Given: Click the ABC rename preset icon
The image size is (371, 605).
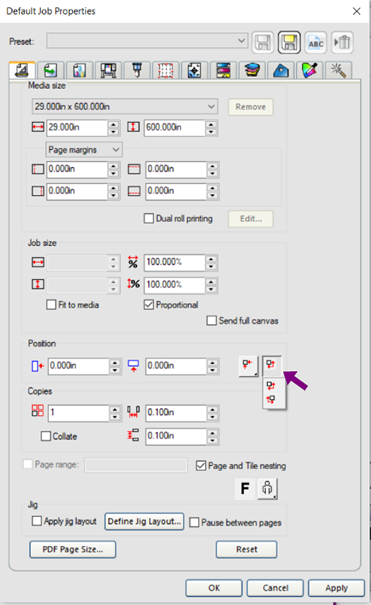Looking at the screenshot, I should (x=316, y=42).
